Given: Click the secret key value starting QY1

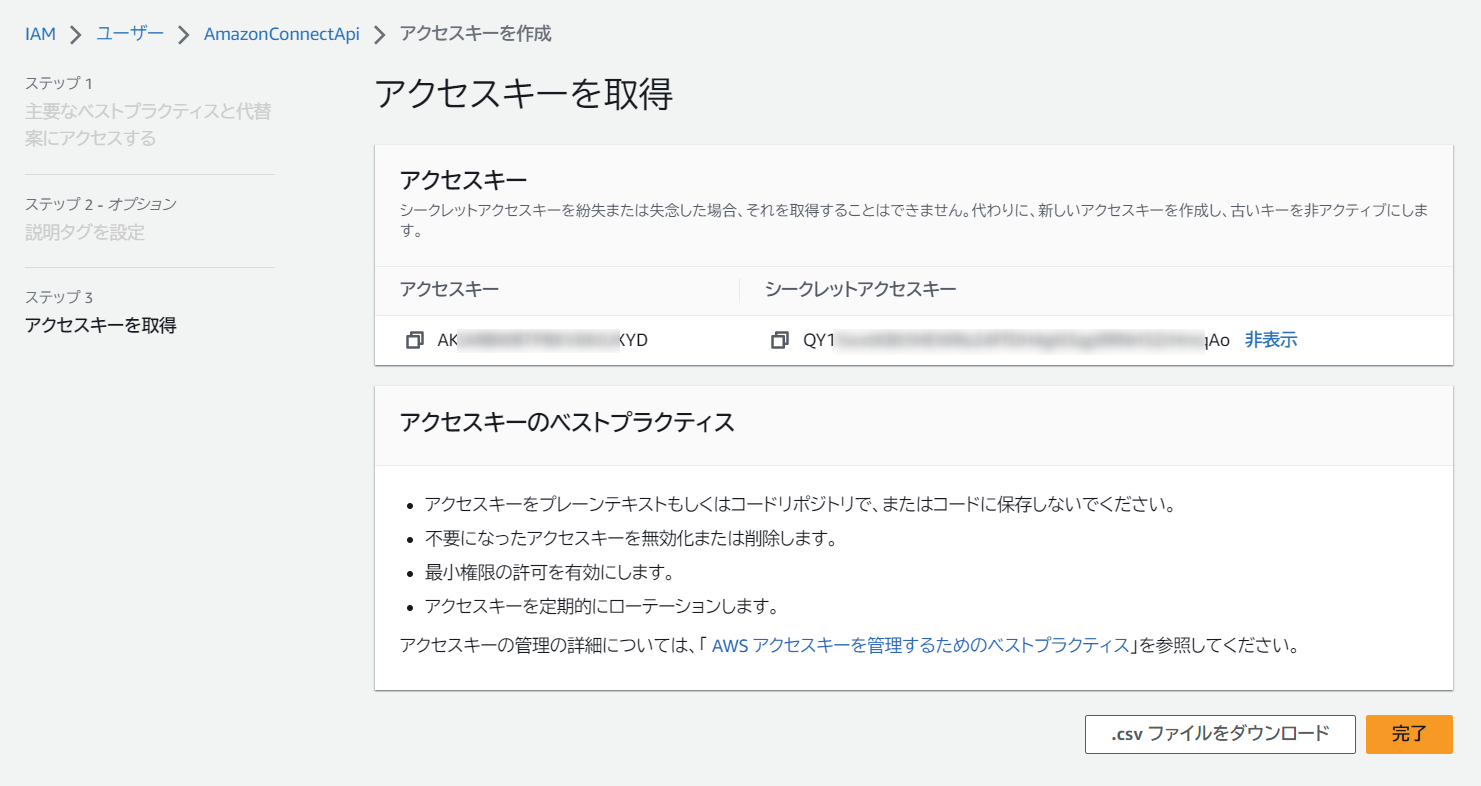Looking at the screenshot, I should click(x=1016, y=340).
